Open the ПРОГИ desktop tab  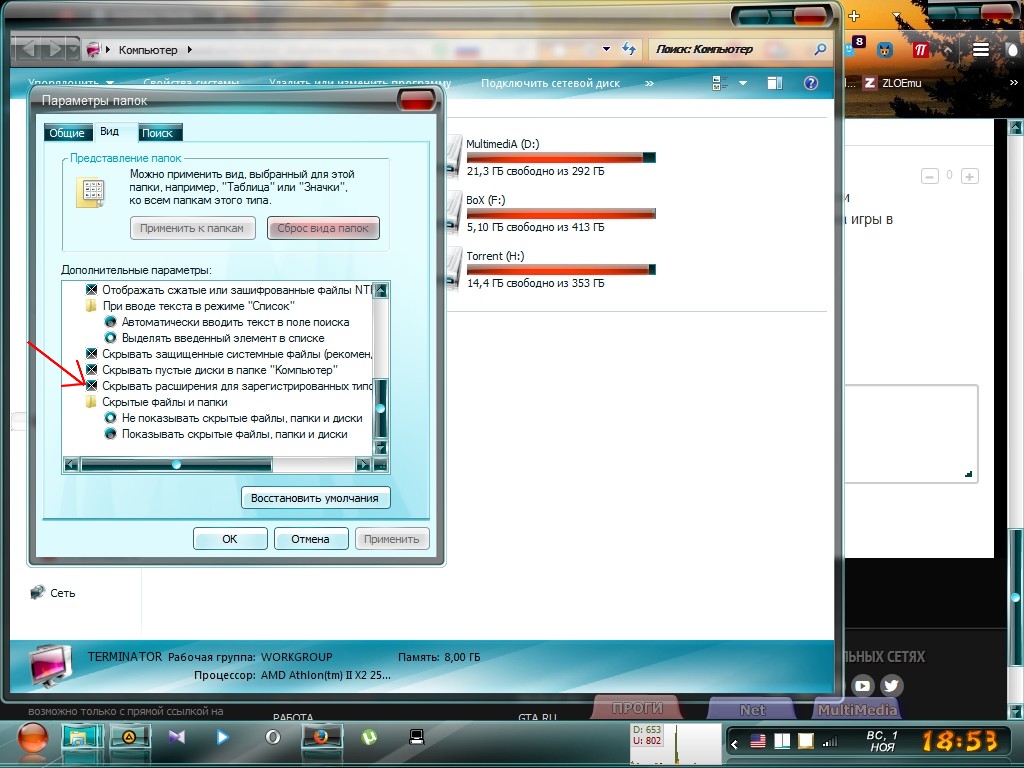pyautogui.click(x=637, y=708)
